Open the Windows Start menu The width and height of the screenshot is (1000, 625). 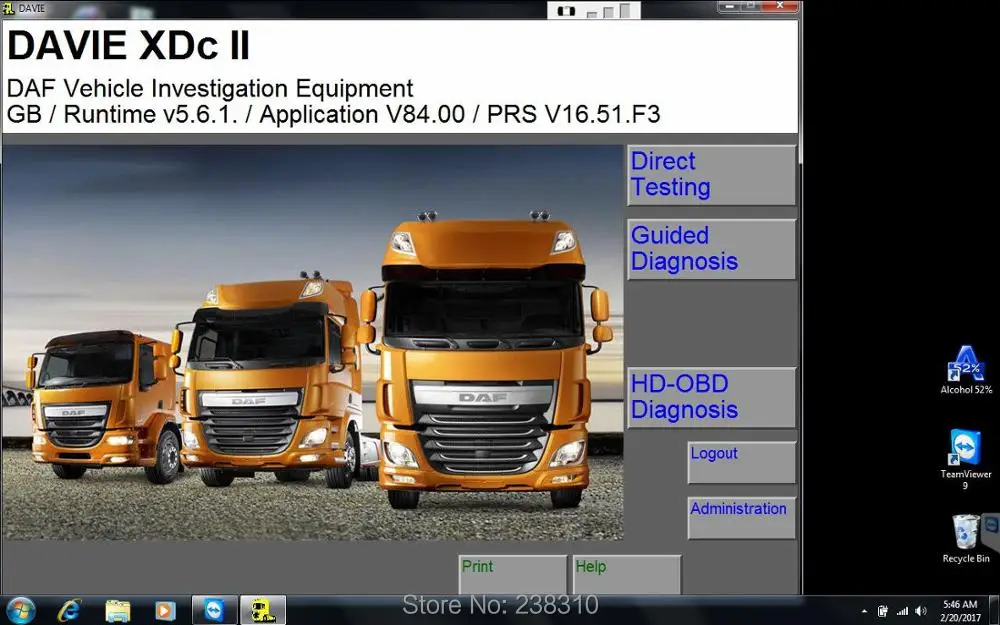pos(20,610)
